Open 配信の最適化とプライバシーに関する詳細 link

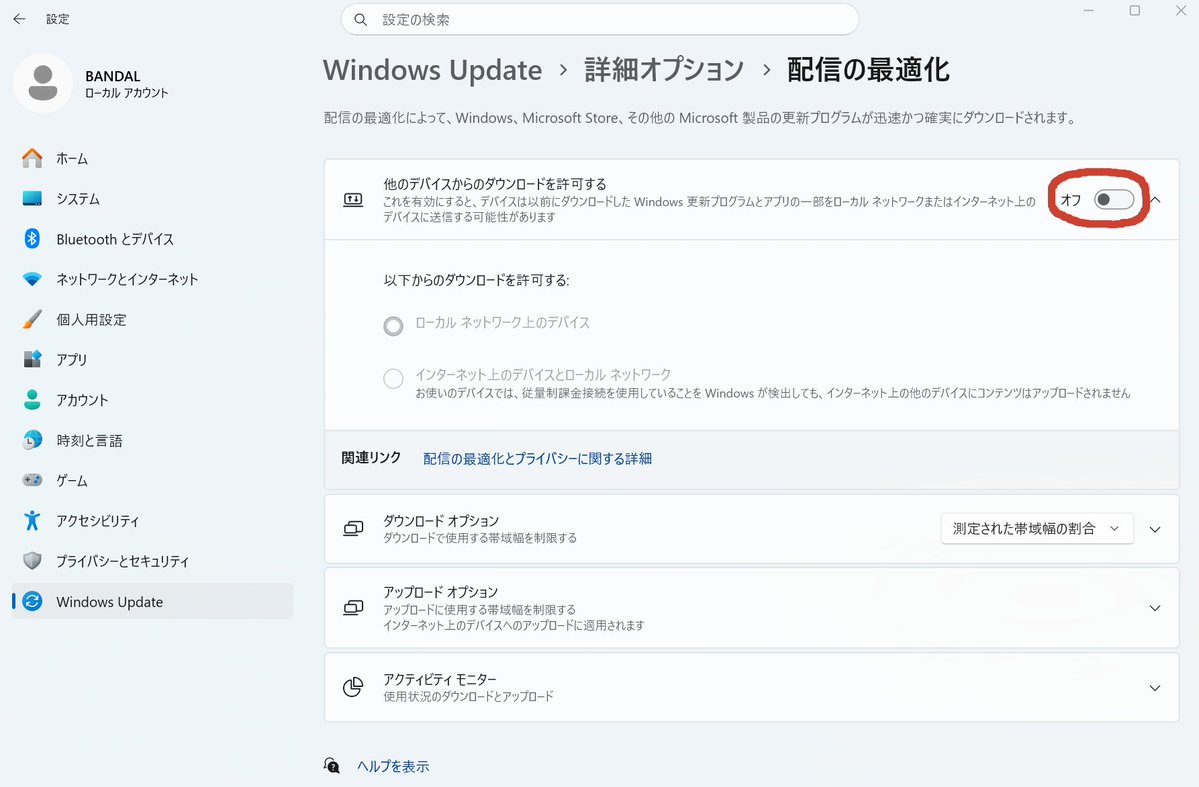click(x=538, y=458)
